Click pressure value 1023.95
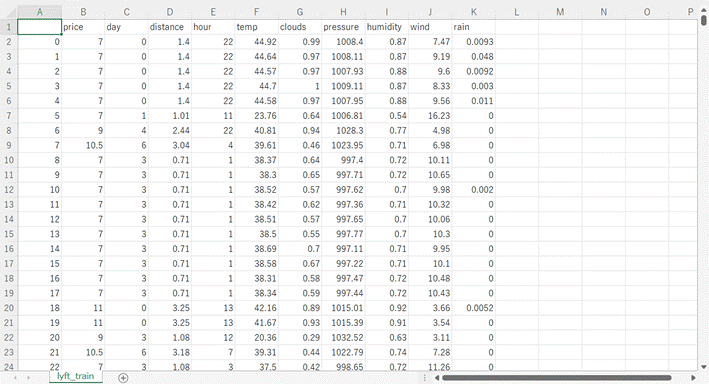The height and width of the screenshot is (384, 709). click(x=344, y=145)
